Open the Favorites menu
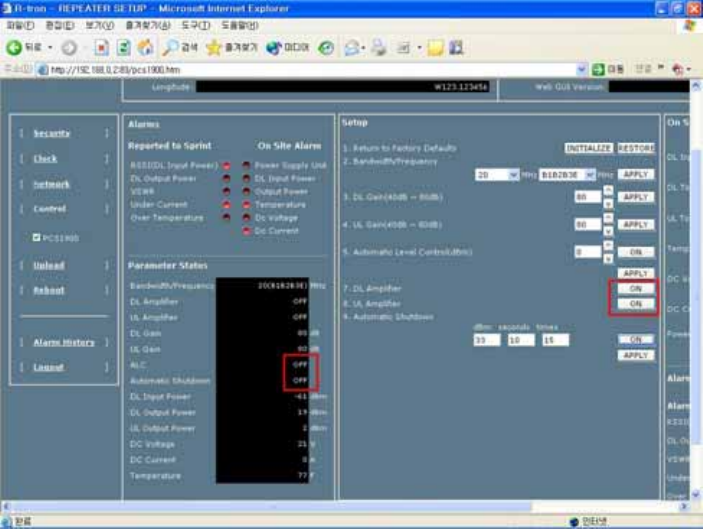 148,26
